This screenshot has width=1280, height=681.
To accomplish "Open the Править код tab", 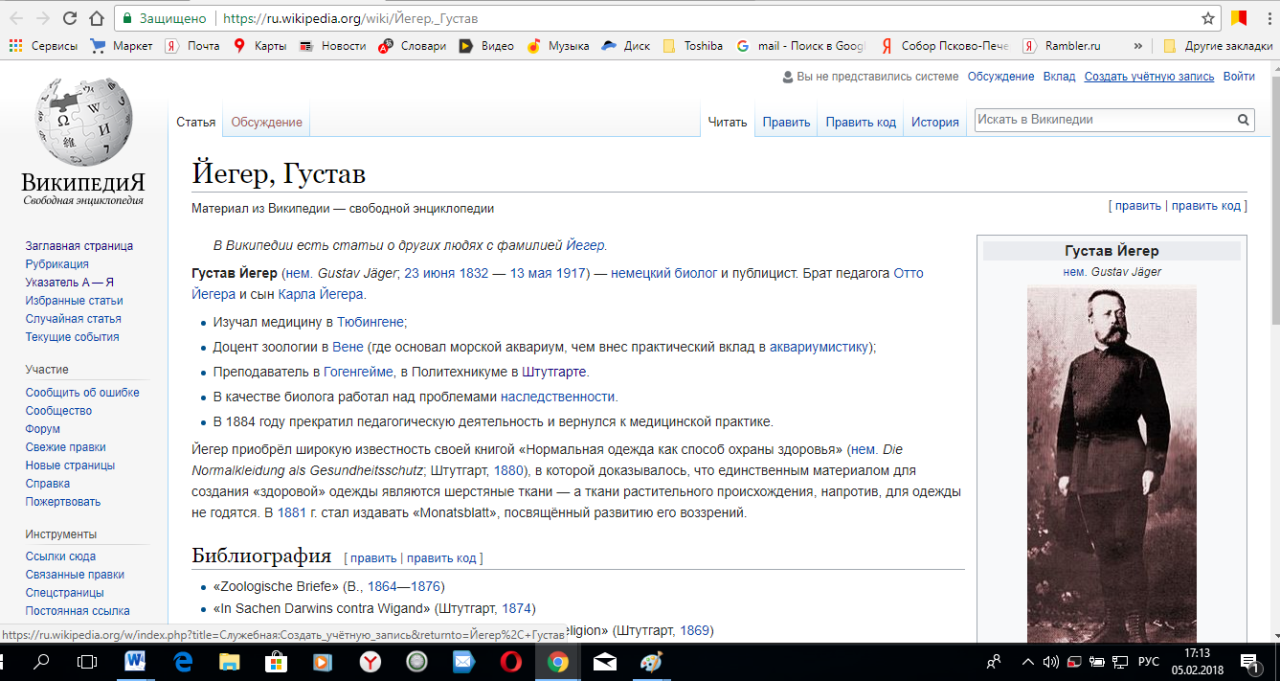I will click(x=860, y=122).
